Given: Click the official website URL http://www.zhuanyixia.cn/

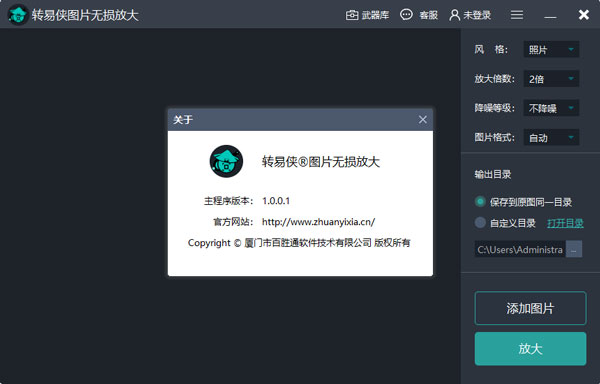Looking at the screenshot, I should point(318,222).
